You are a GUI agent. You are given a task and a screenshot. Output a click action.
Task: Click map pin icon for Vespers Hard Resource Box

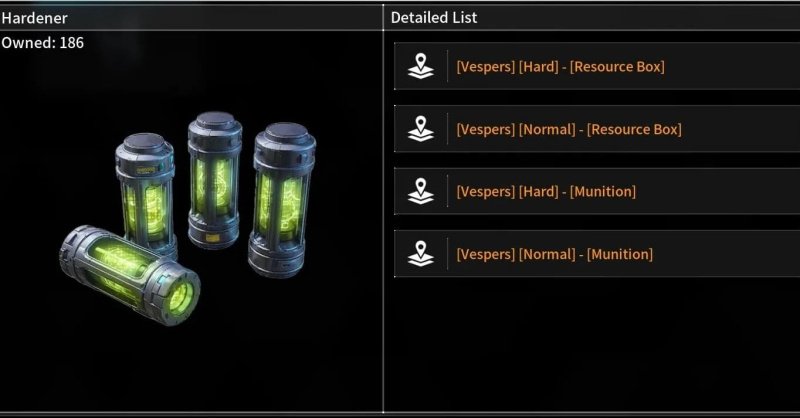420,66
